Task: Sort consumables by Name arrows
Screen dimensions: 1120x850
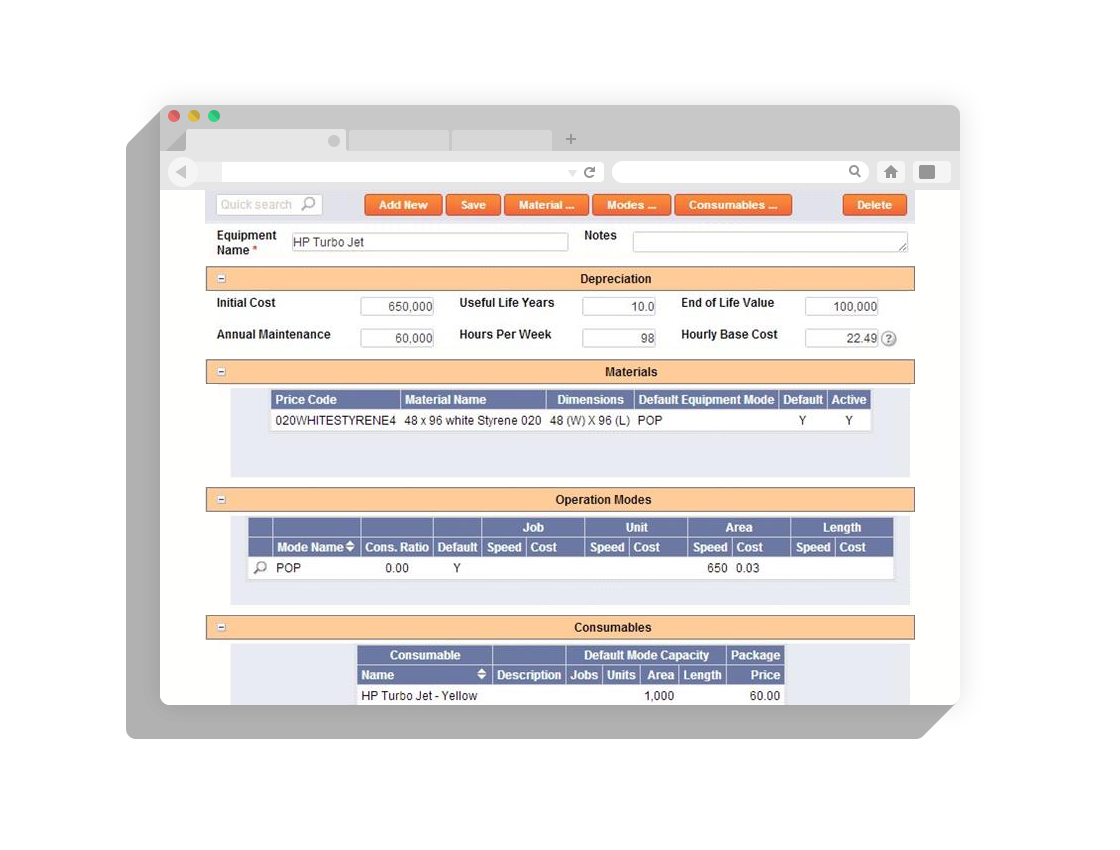Action: (481, 674)
